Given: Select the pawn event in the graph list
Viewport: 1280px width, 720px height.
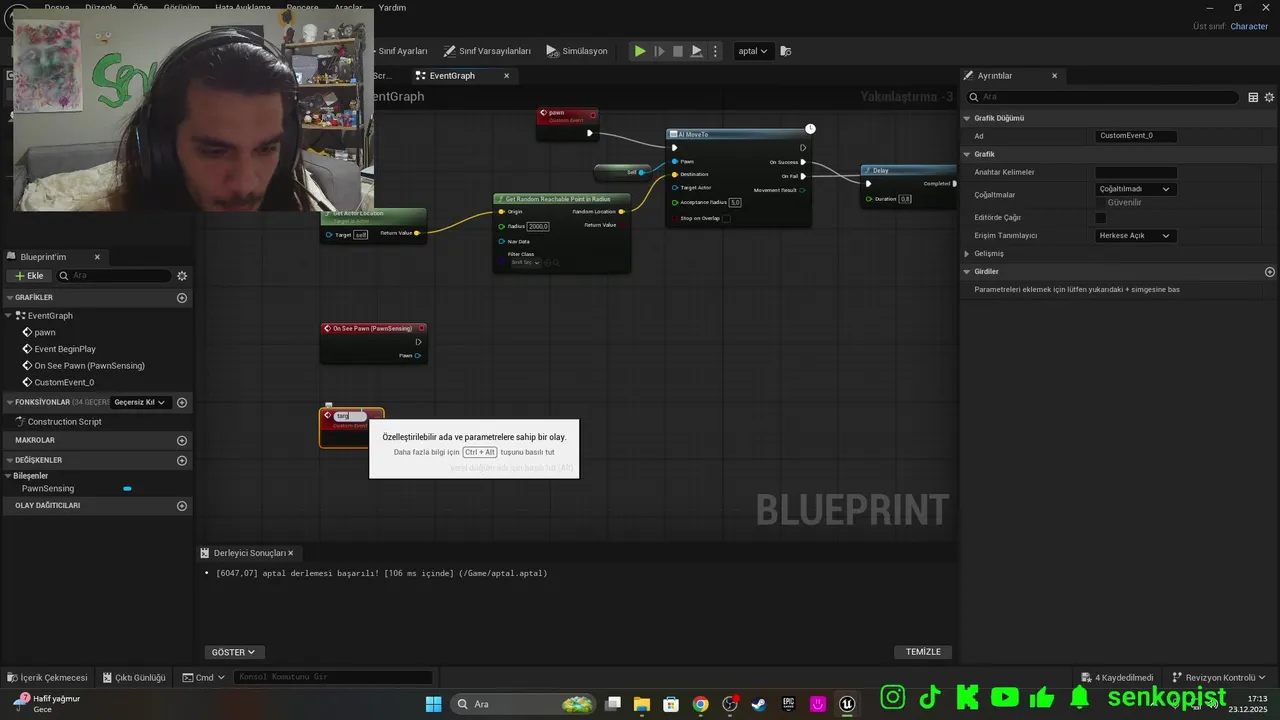Looking at the screenshot, I should (x=45, y=332).
